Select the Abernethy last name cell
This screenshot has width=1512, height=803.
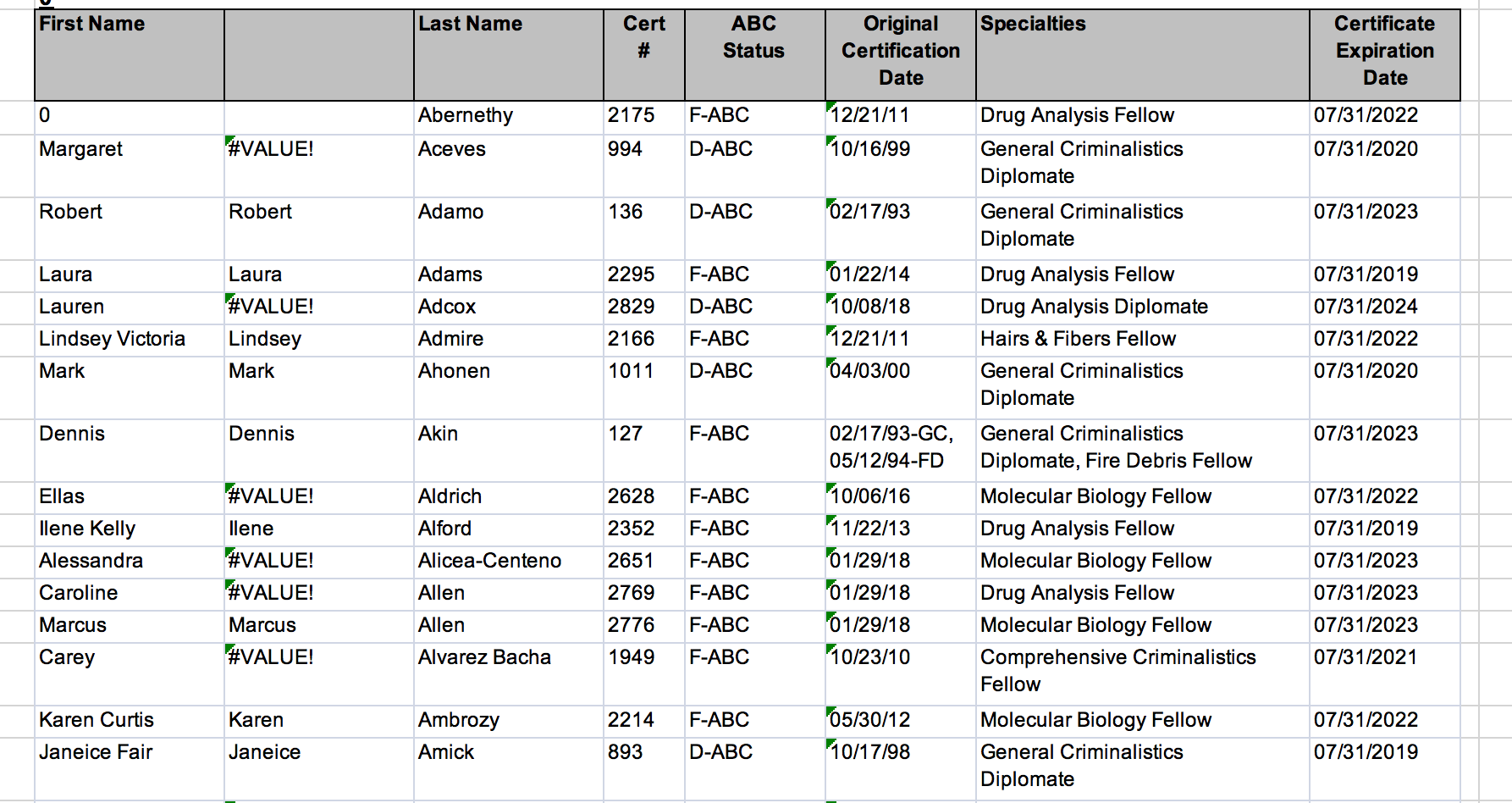click(x=509, y=118)
